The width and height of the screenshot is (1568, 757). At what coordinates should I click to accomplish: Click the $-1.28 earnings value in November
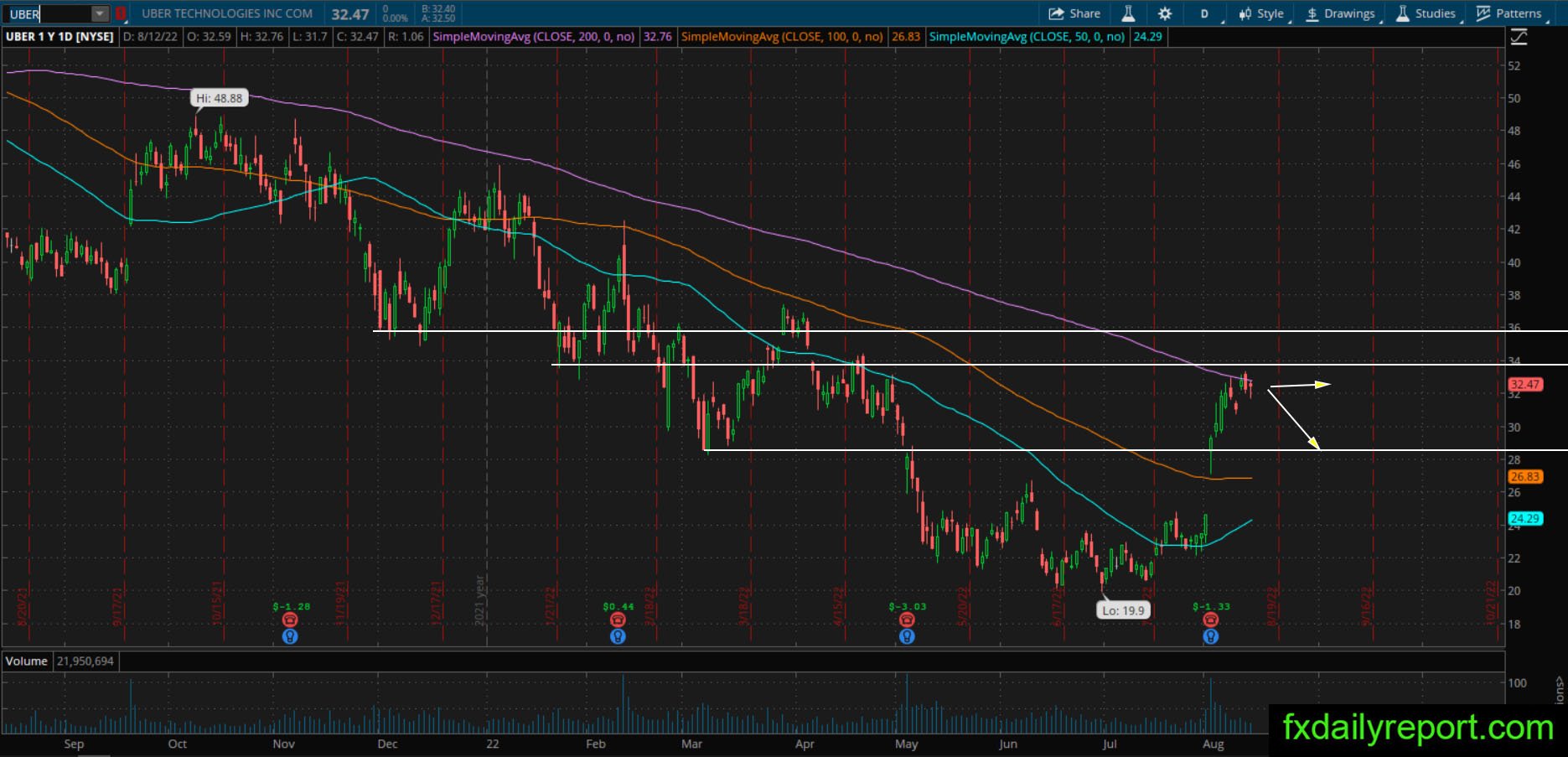click(291, 606)
